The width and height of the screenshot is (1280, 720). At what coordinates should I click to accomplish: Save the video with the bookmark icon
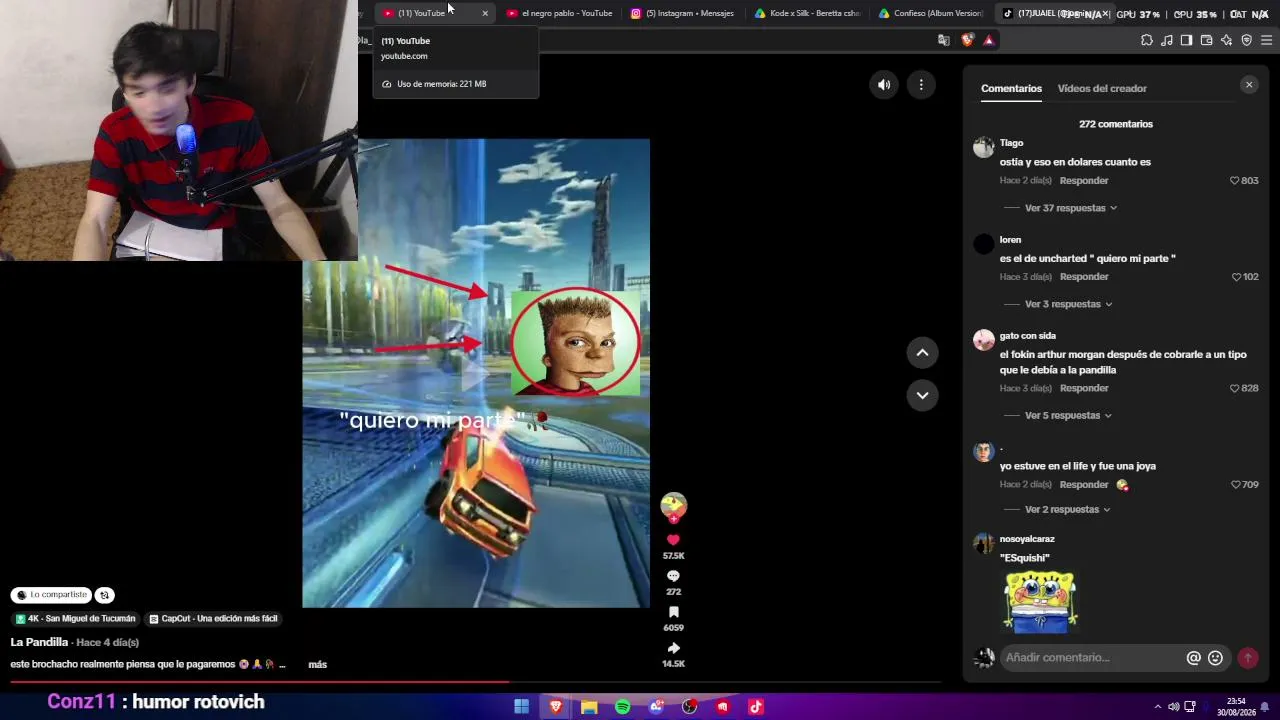coord(673,612)
